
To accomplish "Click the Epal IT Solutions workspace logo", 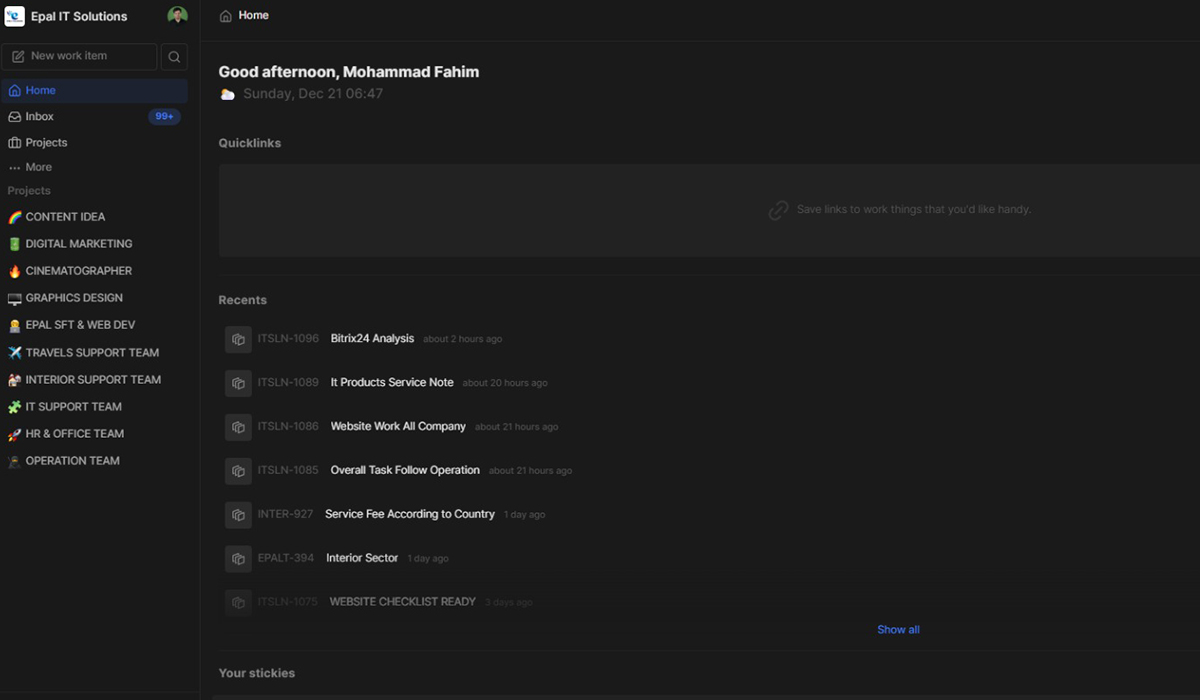I will (x=15, y=16).
